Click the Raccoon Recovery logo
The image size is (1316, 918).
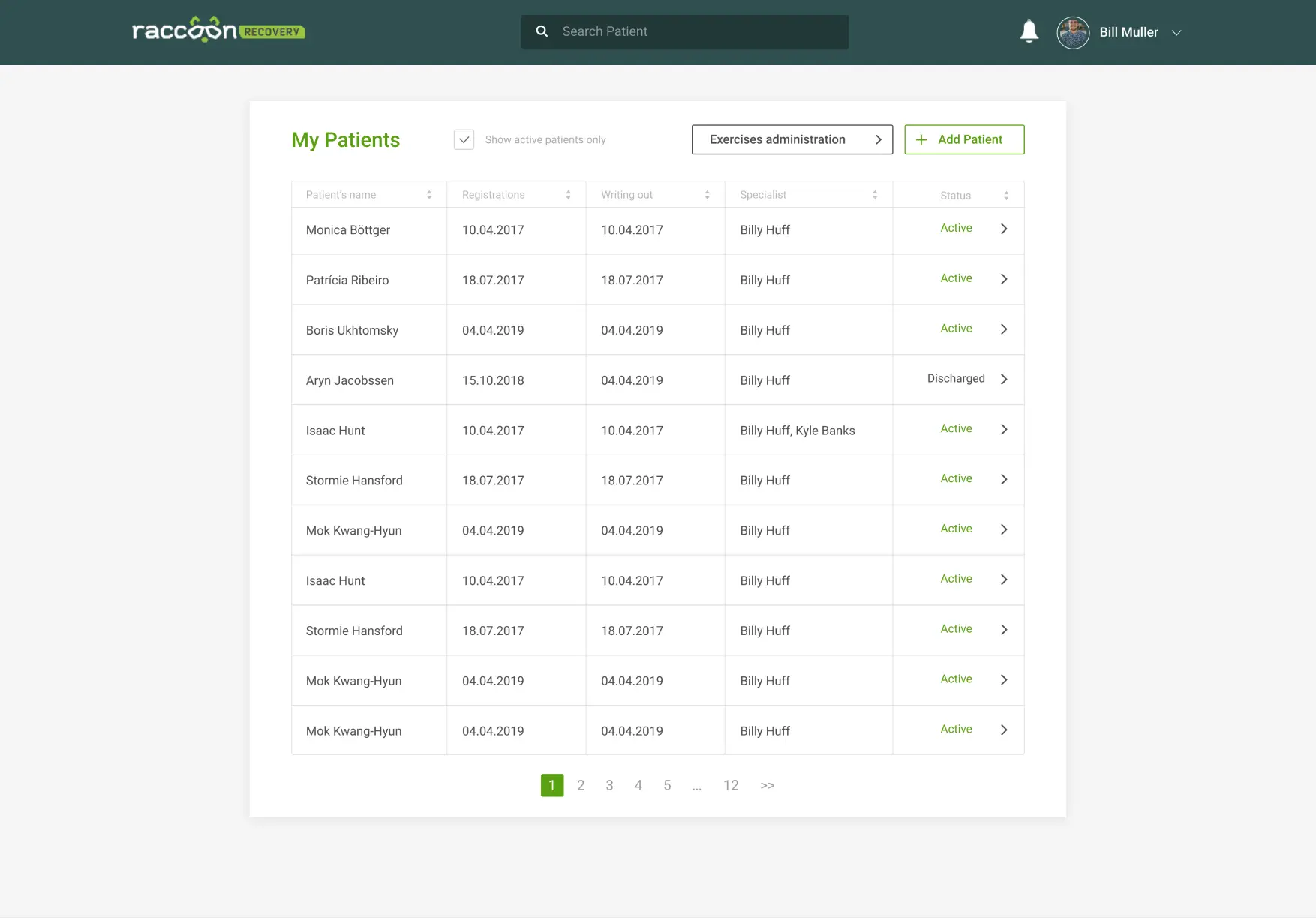click(218, 31)
